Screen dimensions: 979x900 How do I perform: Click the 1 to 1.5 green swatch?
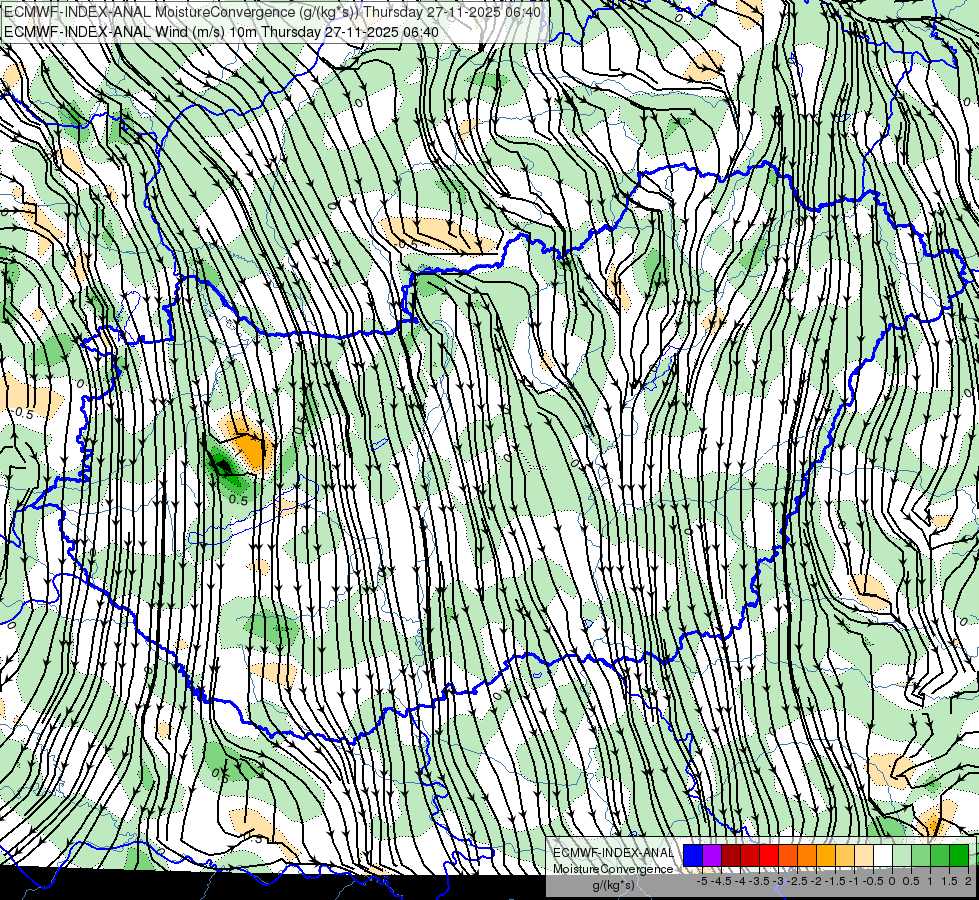click(940, 856)
